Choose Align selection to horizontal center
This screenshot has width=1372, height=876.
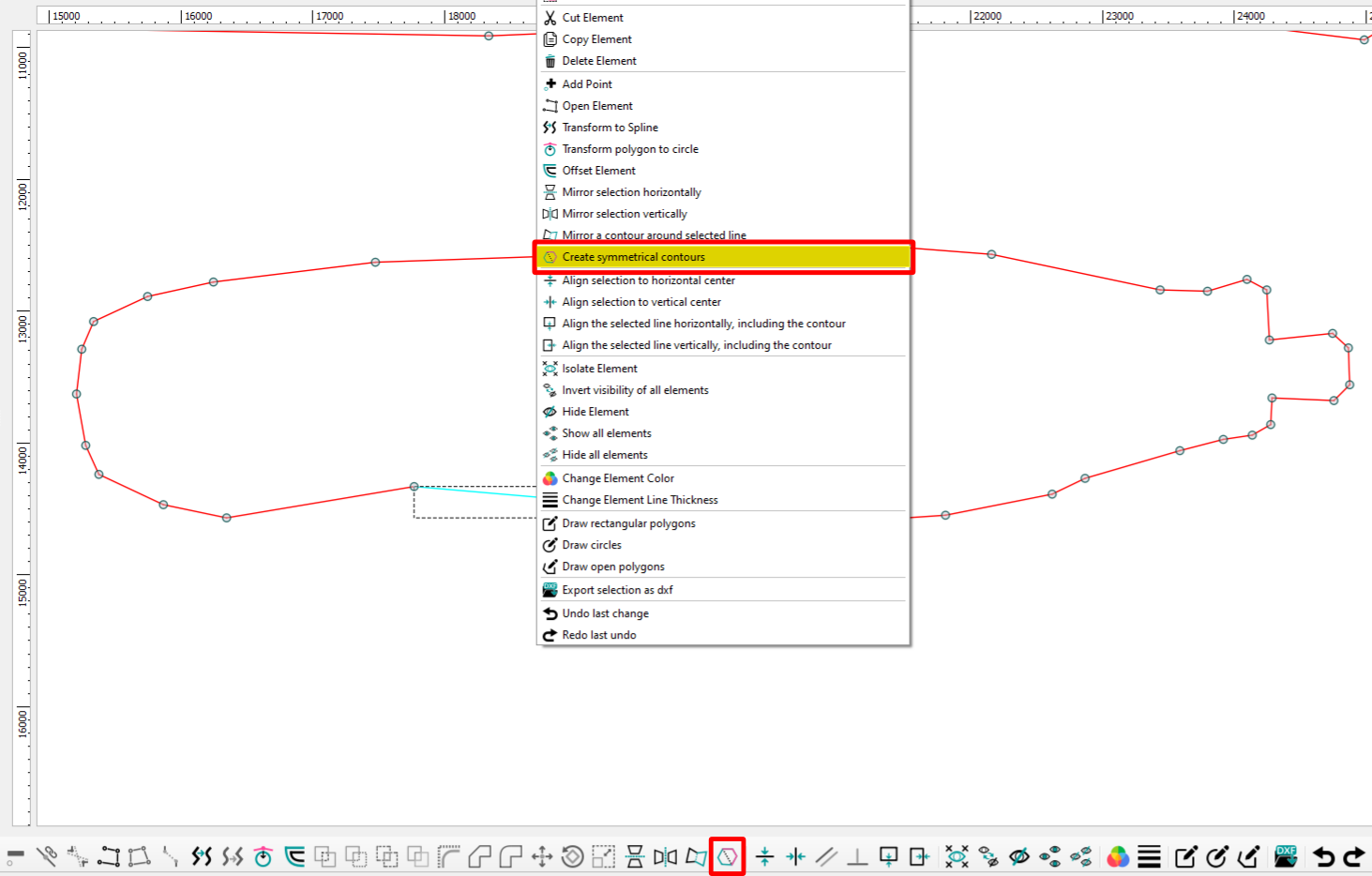click(648, 280)
